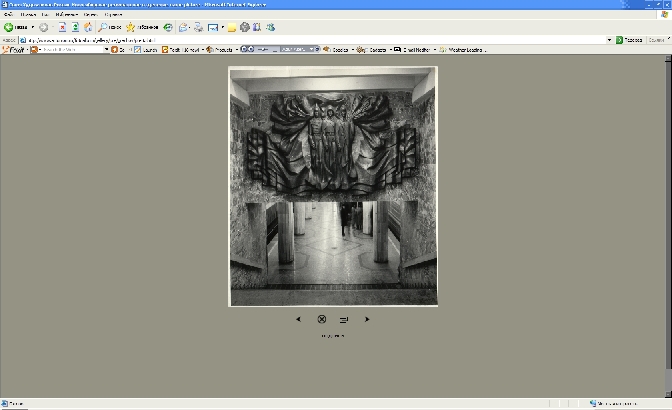This screenshot has width=672, height=410.
Task: Click the Messenger people toolbar icon
Action: coord(270,27)
